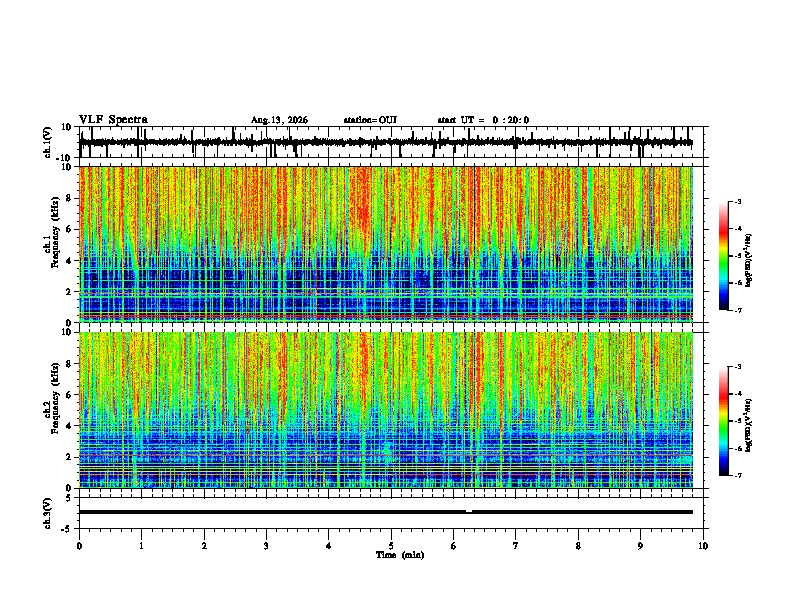Image resolution: width=792 pixels, height=612 pixels.
Task: Click the ch.2 "Frequency (kHz)" axis label
Action: [55, 398]
